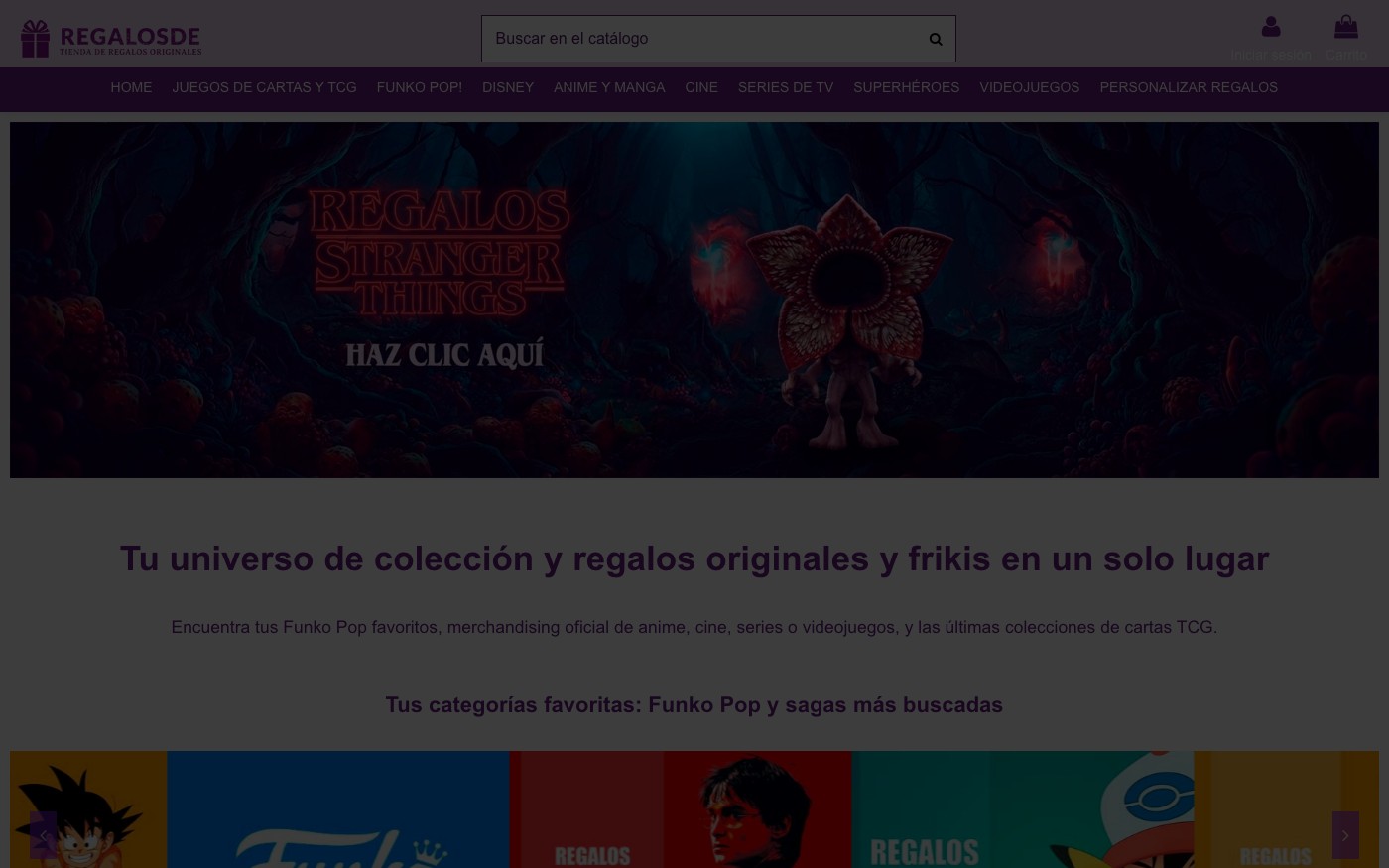The height and width of the screenshot is (868, 1389).
Task: Click the carousel next arrow
Action: [x=1345, y=835]
